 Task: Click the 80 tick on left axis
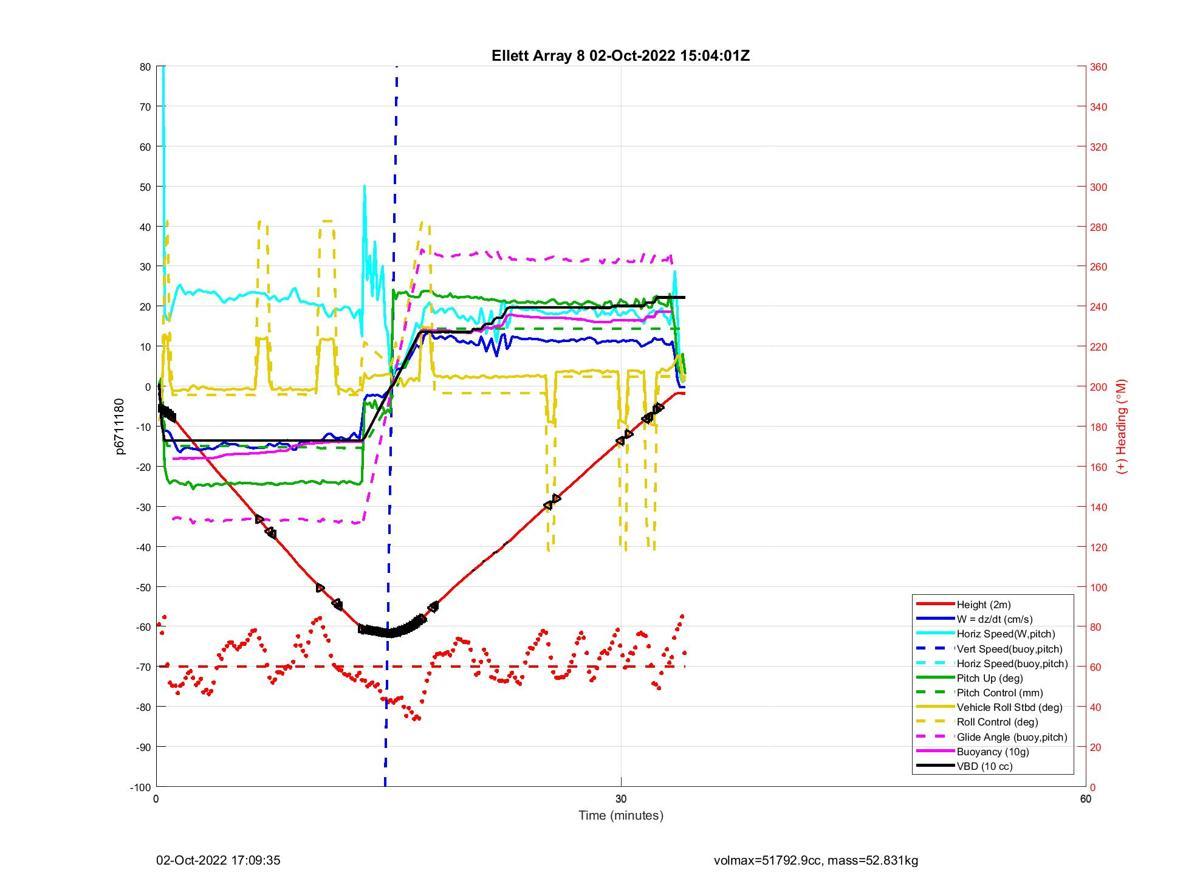145,67
